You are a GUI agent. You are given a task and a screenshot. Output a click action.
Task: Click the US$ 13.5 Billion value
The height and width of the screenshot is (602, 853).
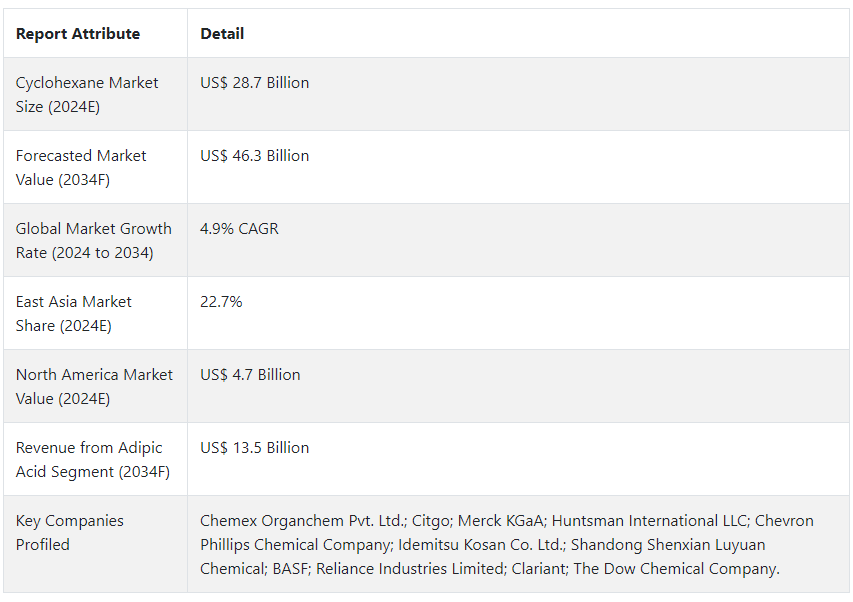[x=255, y=448]
